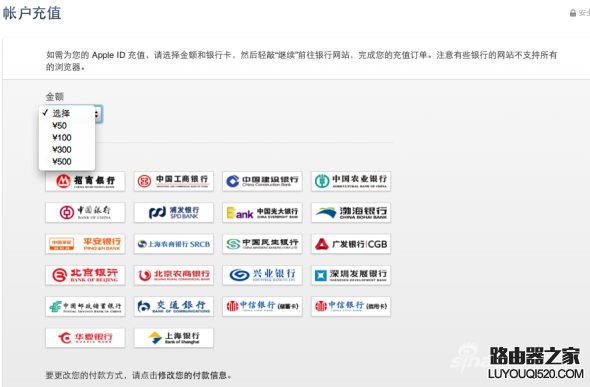Viewport: 590px width, 387px height.
Task: Choose Bank of China 中国银行 logo
Action: 85,212
